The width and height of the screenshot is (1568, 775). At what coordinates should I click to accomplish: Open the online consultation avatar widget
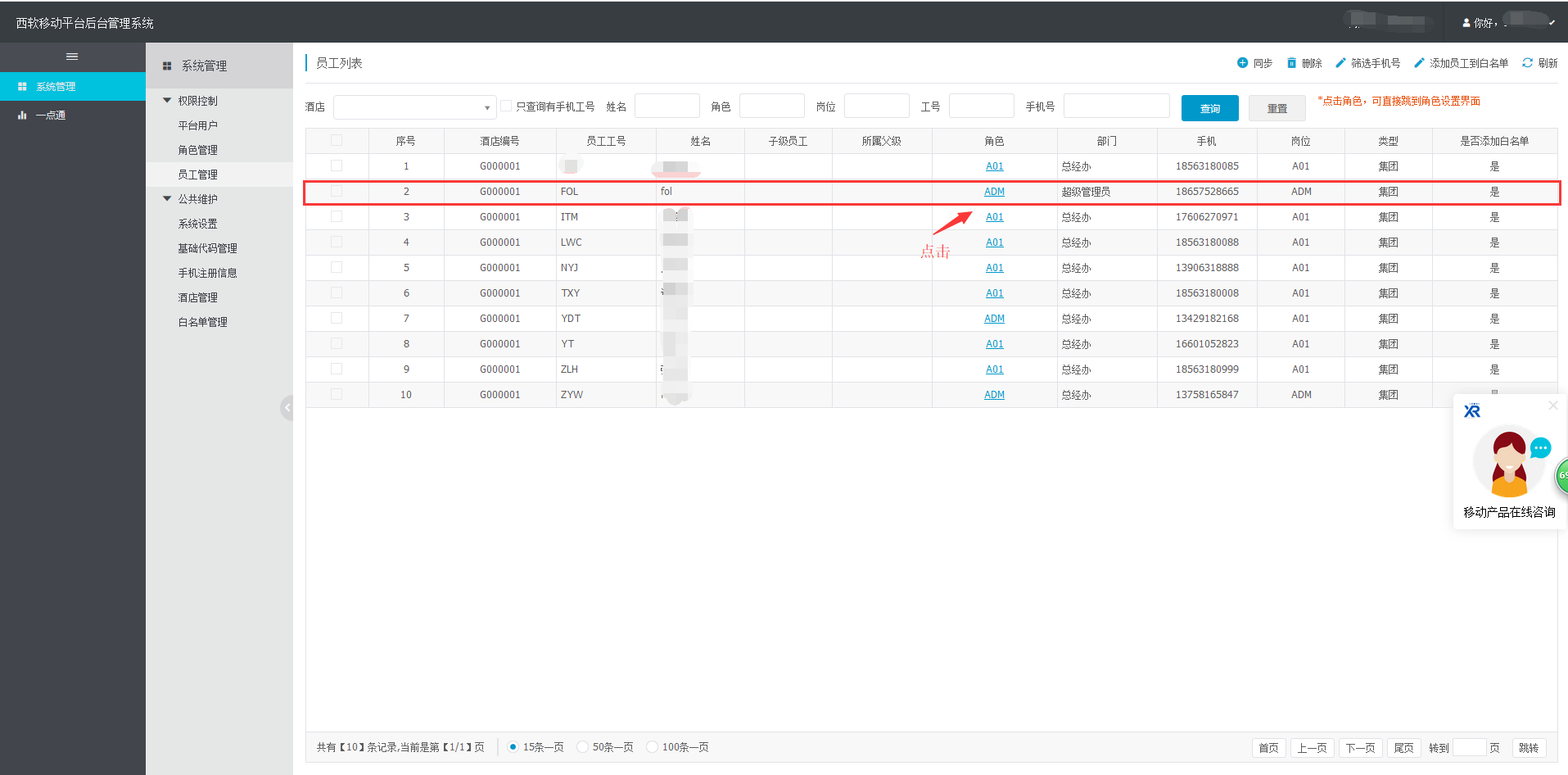click(1509, 463)
